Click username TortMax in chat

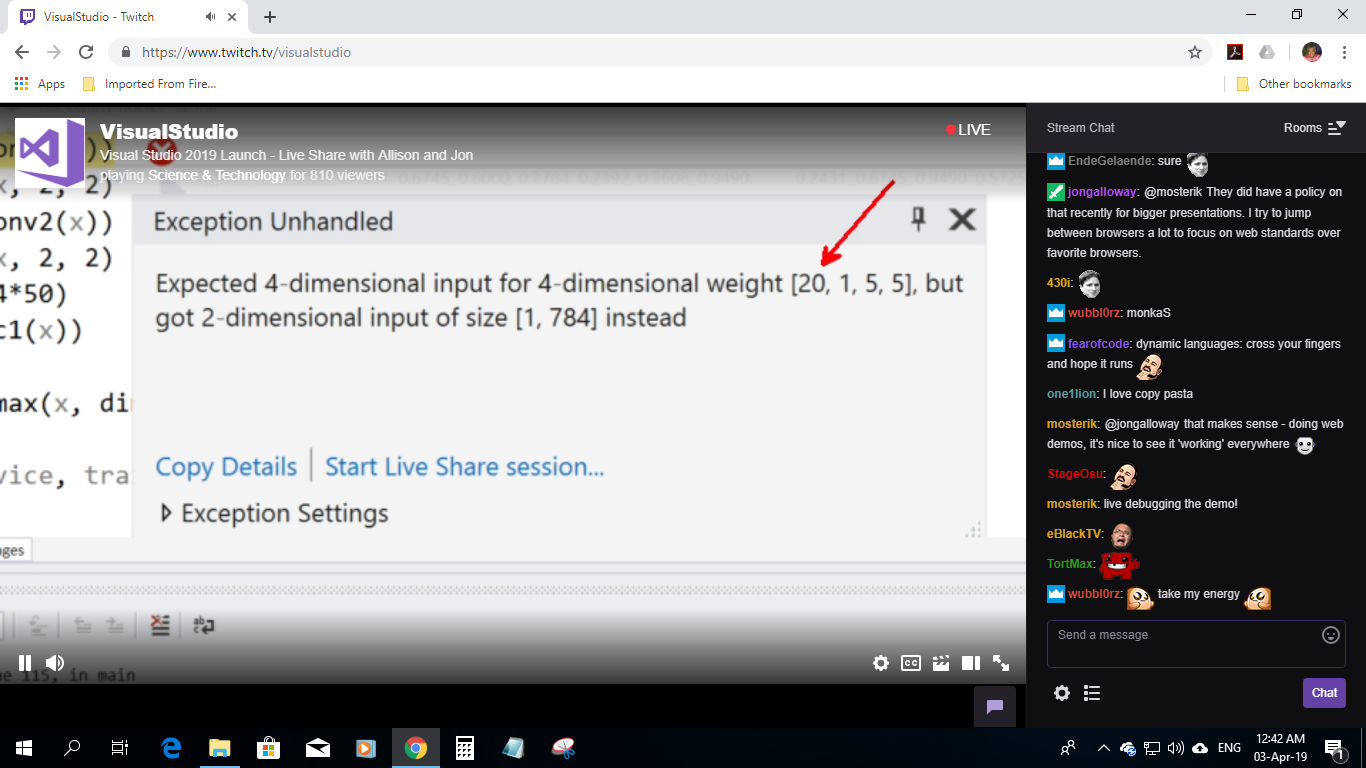click(1070, 564)
